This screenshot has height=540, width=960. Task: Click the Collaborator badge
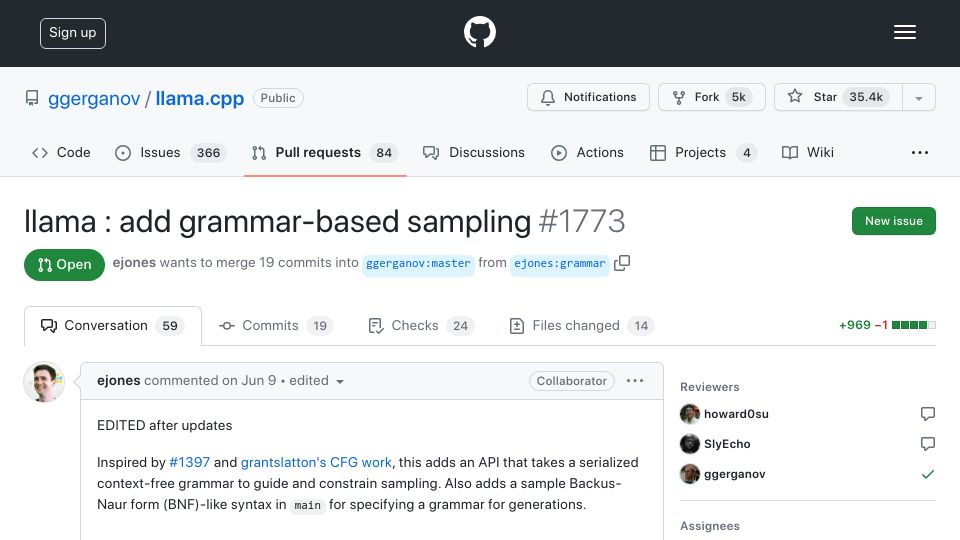click(x=572, y=381)
